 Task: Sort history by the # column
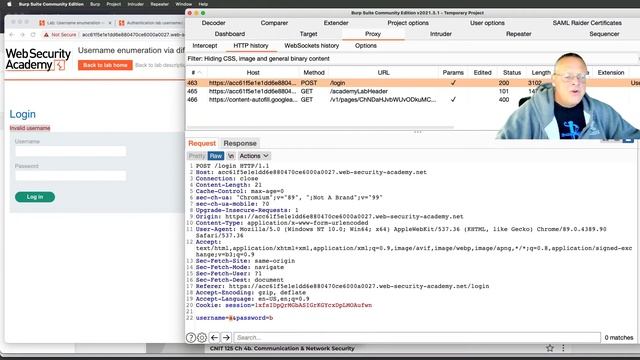tap(196, 73)
